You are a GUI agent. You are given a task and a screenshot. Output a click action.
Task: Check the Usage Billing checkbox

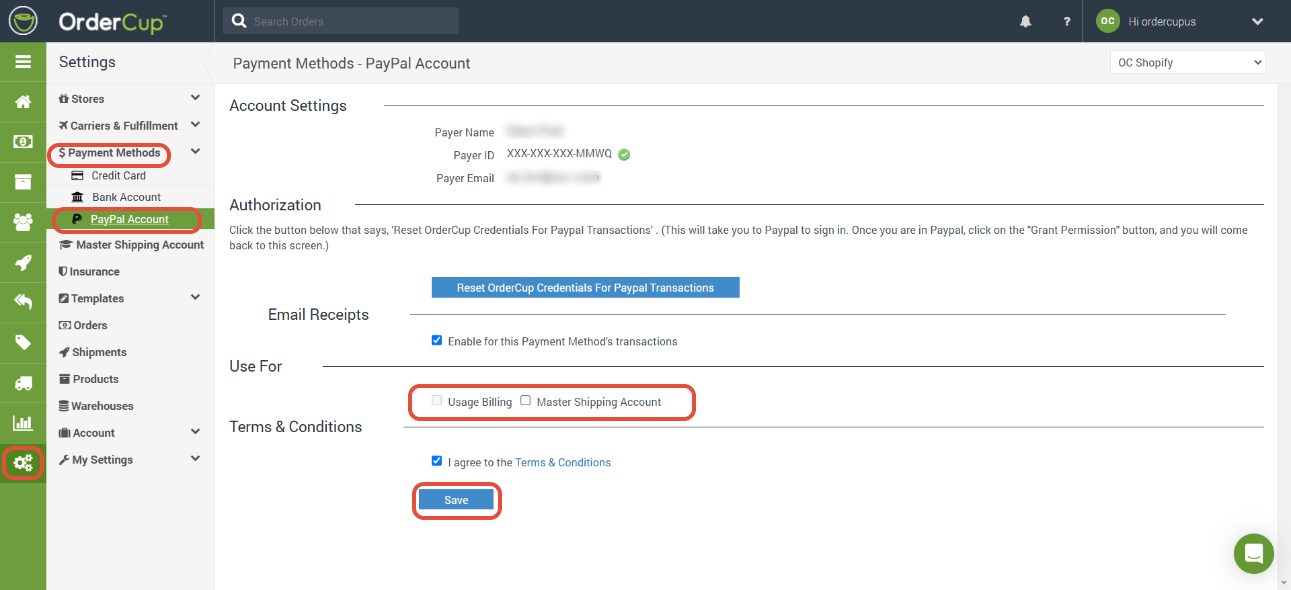pos(437,401)
